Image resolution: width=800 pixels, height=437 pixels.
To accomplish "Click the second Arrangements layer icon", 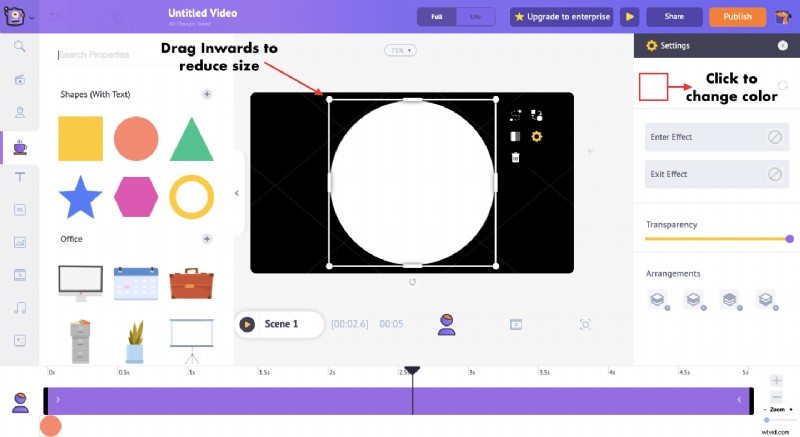I will pyautogui.click(x=694, y=300).
